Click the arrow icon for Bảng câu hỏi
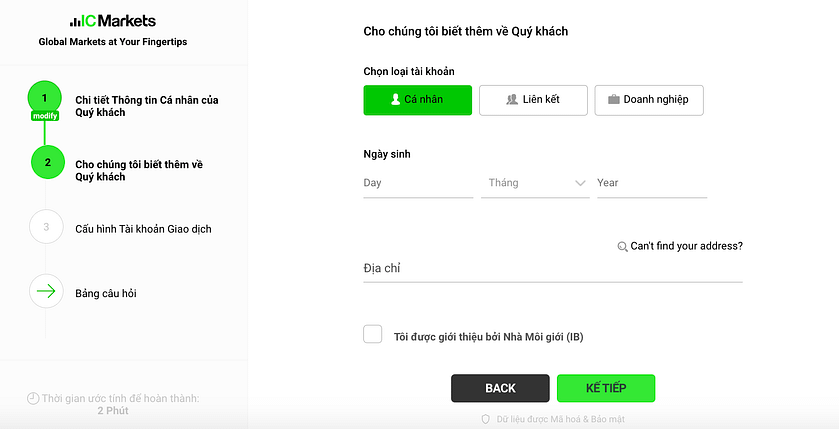Image resolution: width=839 pixels, height=429 pixels. coord(46,292)
